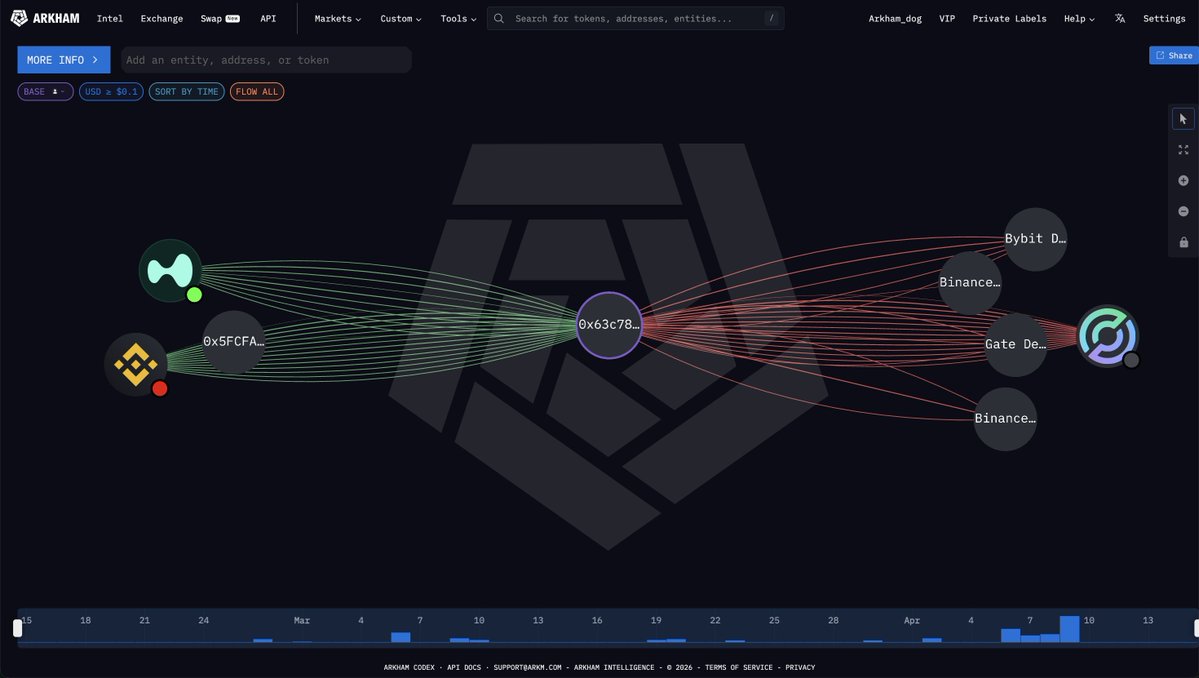Open the language translation icon

[x=1119, y=18]
